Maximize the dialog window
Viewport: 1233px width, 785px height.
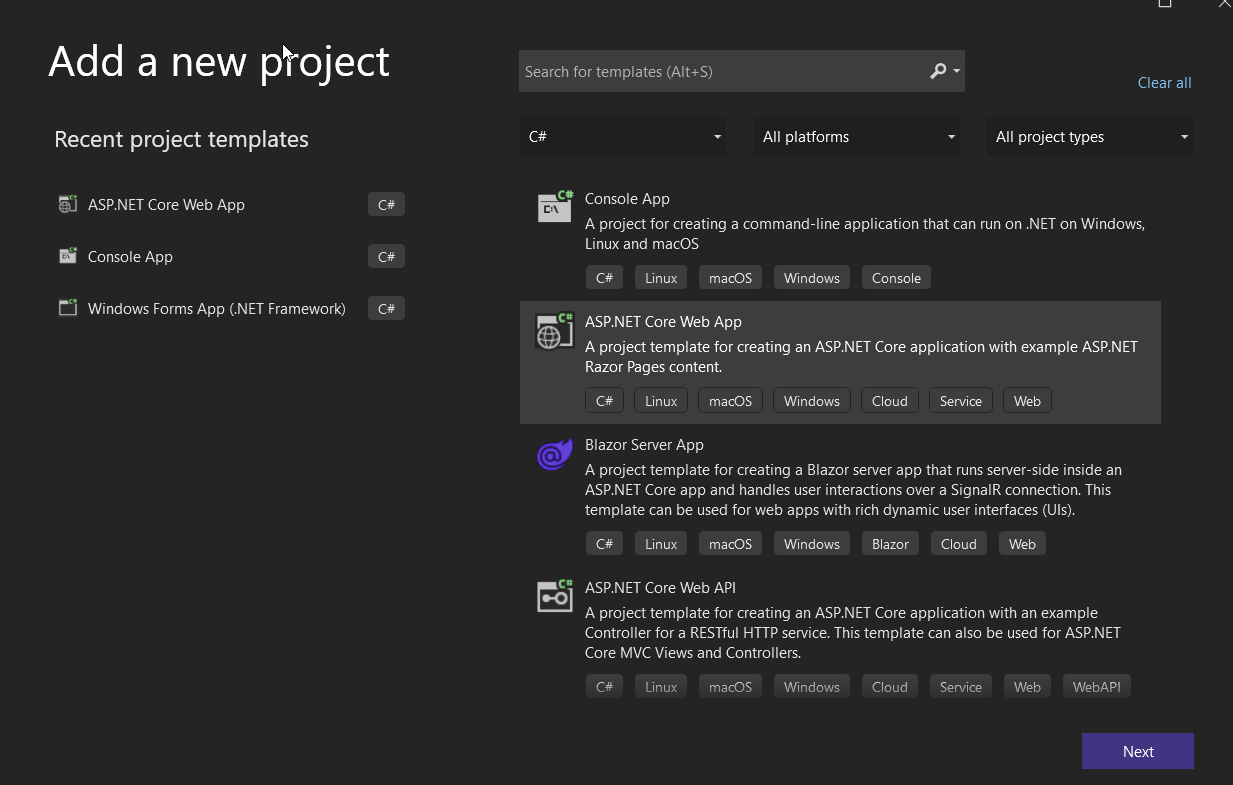coord(1165,4)
